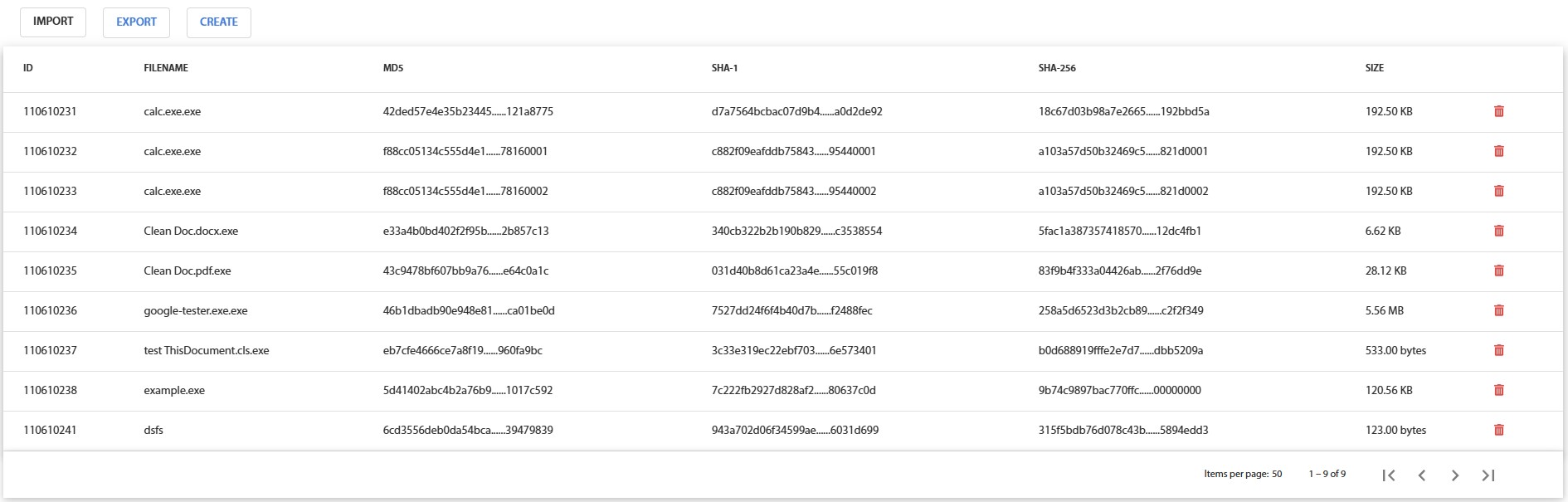1568x502 pixels.
Task: Click the IMPORT button
Action: (x=52, y=22)
